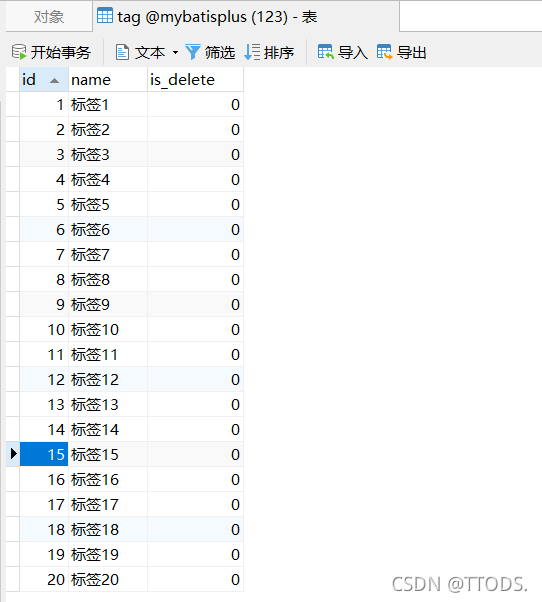Click the 筛选 label text

(x=220, y=53)
